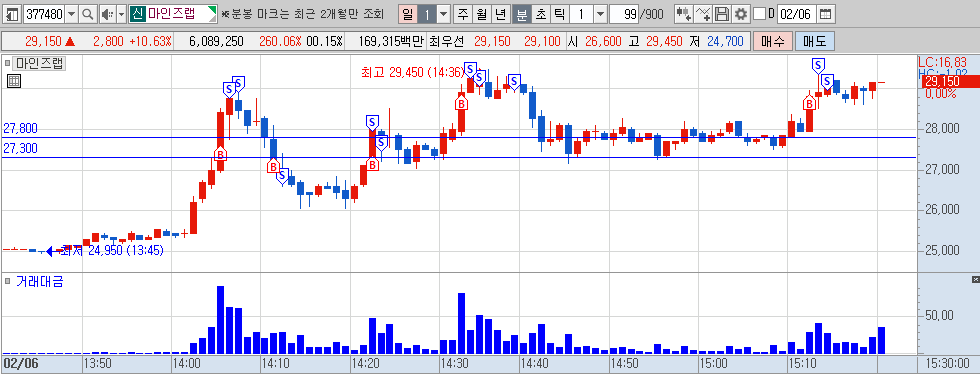The height and width of the screenshot is (374, 980).
Task: Click the sound speaker icon
Action: 107,14
